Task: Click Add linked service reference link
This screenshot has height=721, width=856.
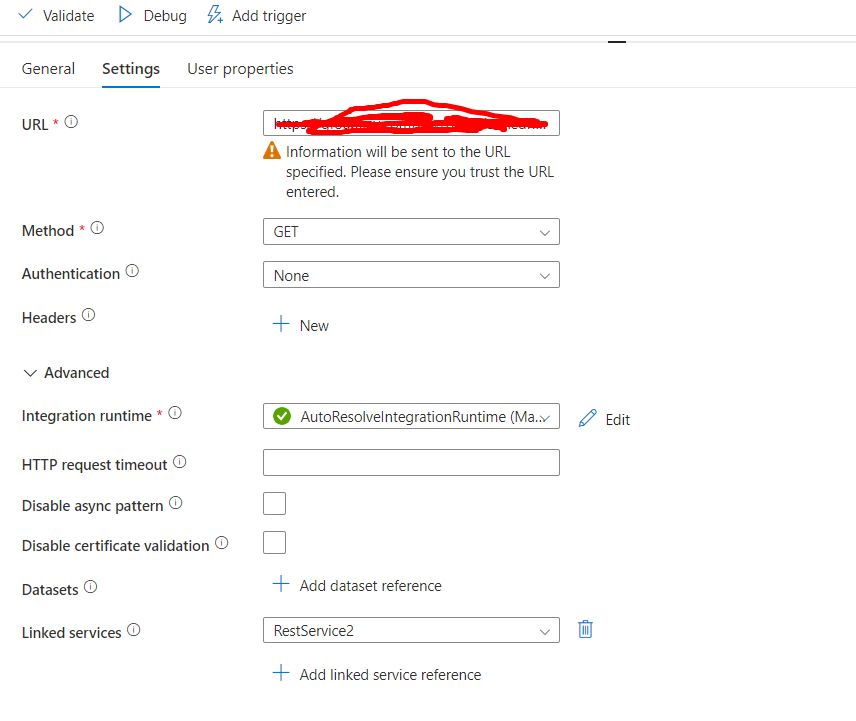Action: (390, 675)
